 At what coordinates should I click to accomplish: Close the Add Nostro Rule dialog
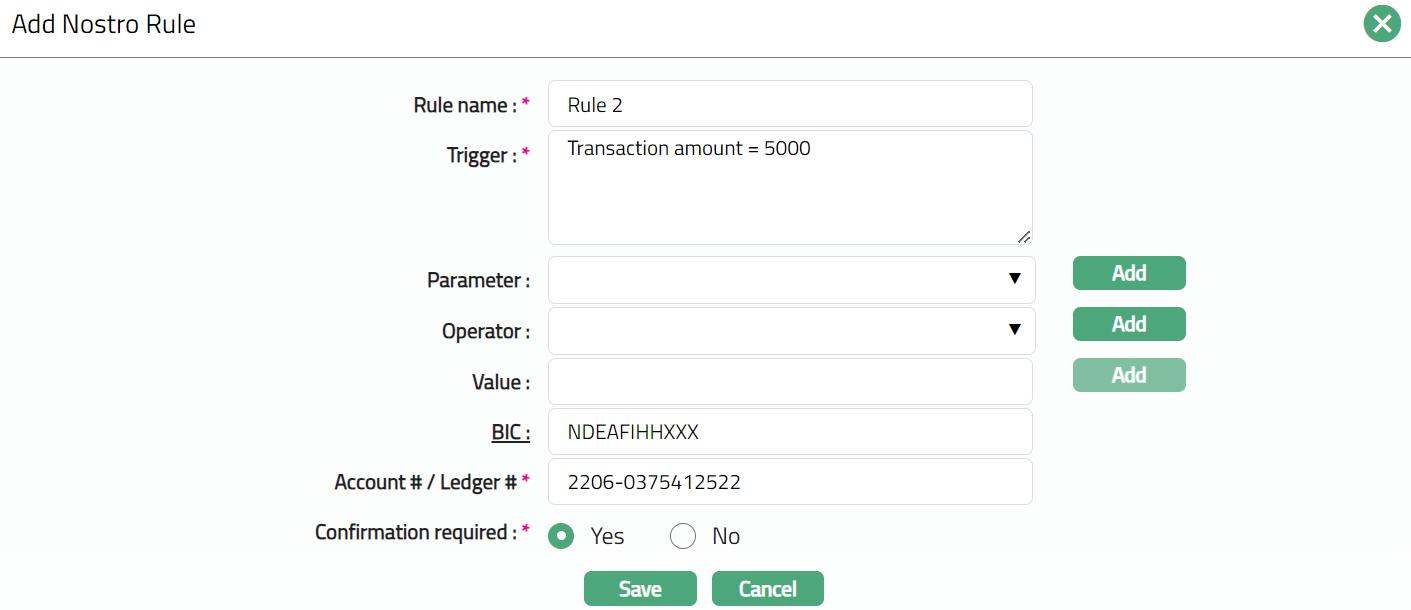pos(1381,24)
